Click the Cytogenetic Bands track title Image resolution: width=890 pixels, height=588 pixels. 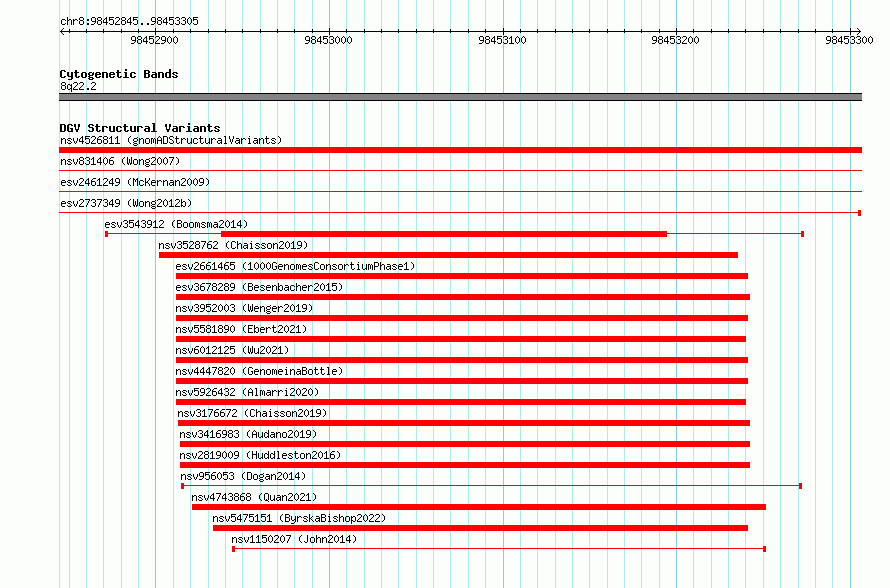(x=119, y=74)
